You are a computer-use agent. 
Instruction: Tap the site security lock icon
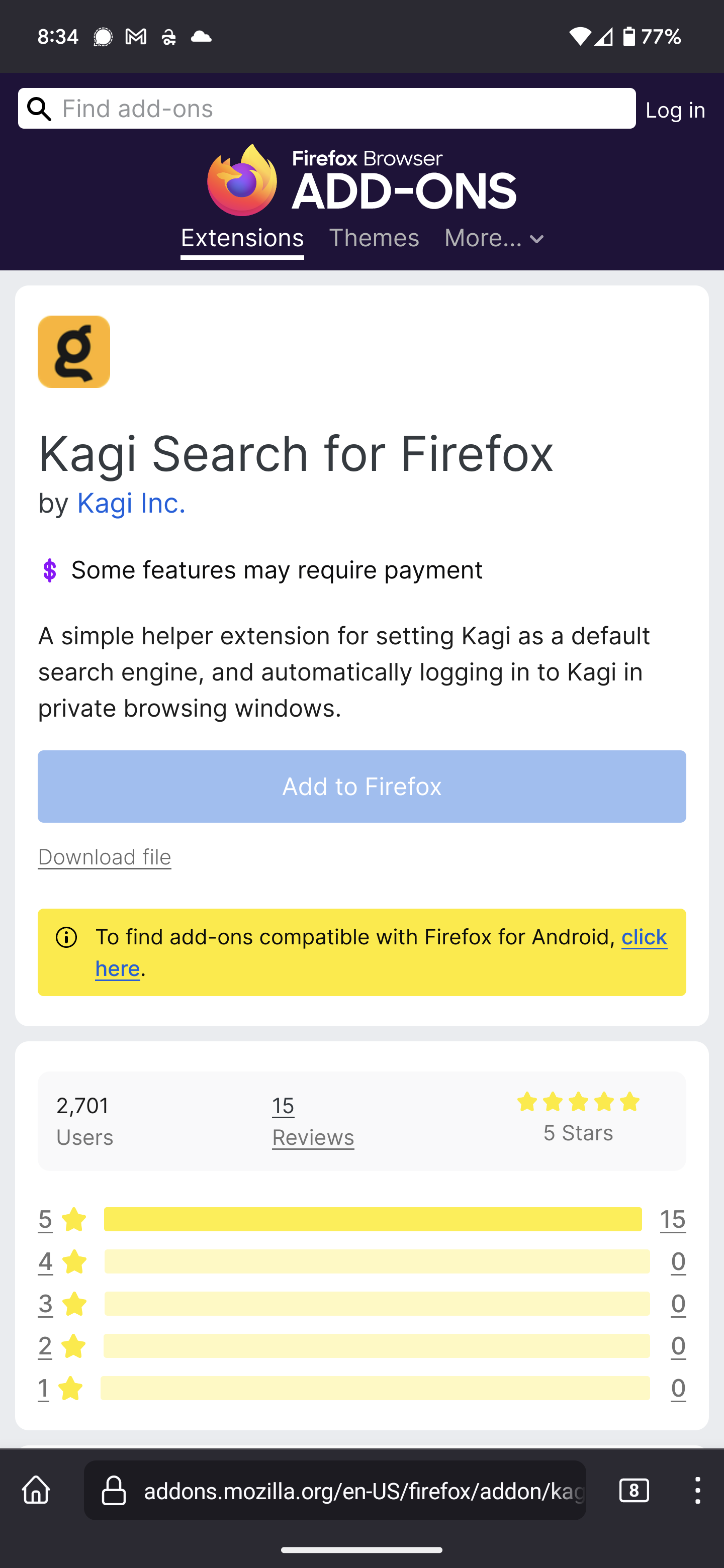[114, 1491]
